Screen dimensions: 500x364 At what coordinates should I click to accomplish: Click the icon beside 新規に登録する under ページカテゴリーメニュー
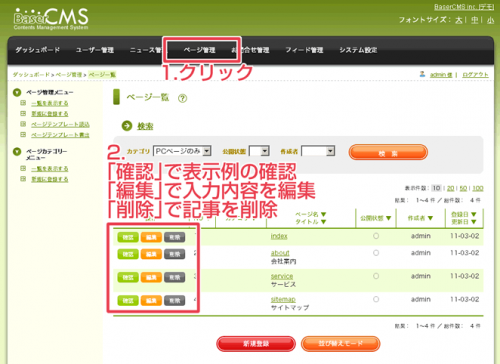23,179
